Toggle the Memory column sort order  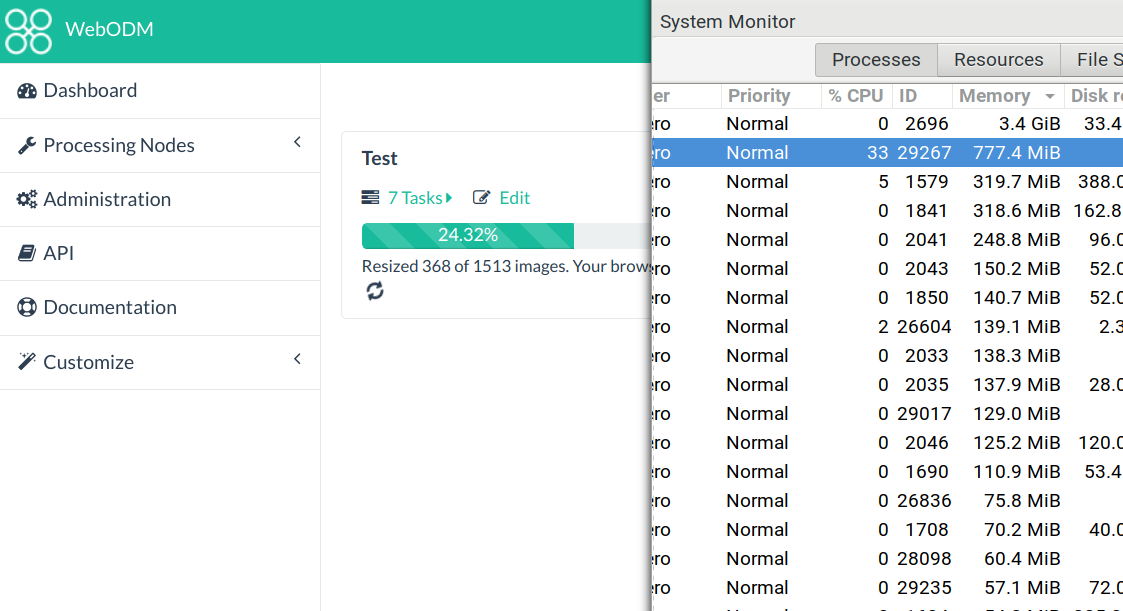(x=1000, y=95)
